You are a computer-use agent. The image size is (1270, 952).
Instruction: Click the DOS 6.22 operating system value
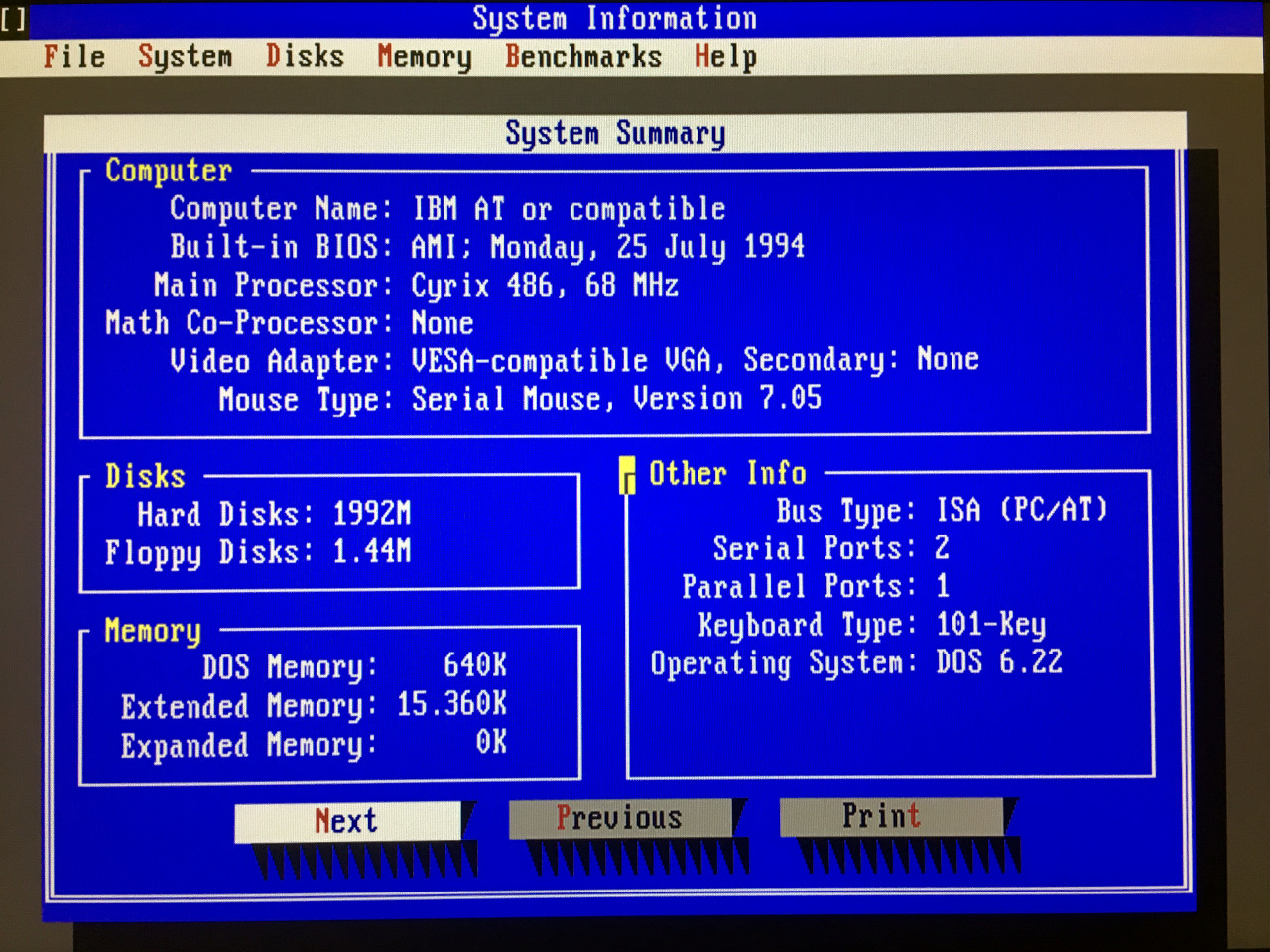pyautogui.click(x=999, y=662)
